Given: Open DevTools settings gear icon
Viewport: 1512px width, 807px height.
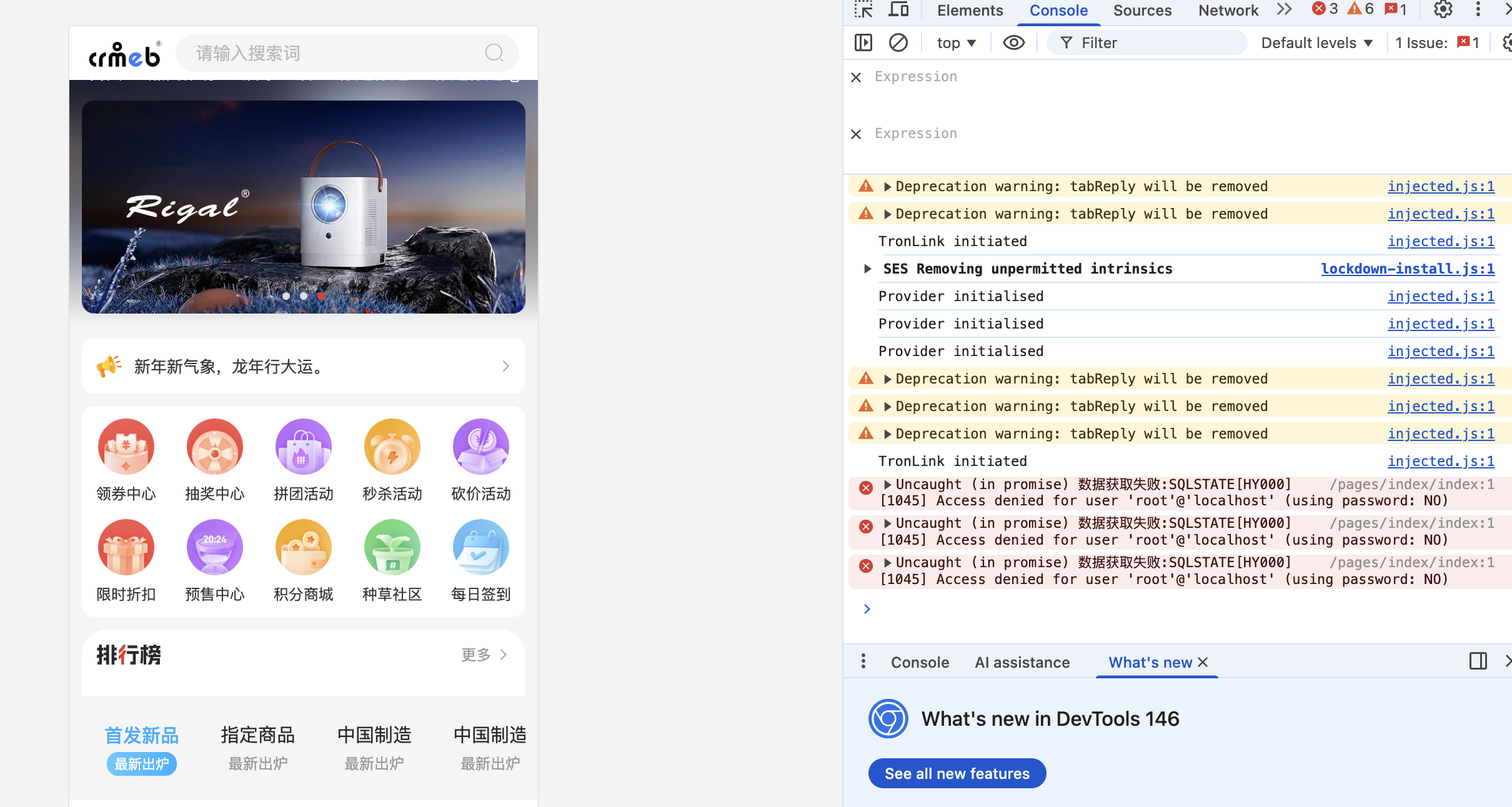Looking at the screenshot, I should coord(1443,9).
